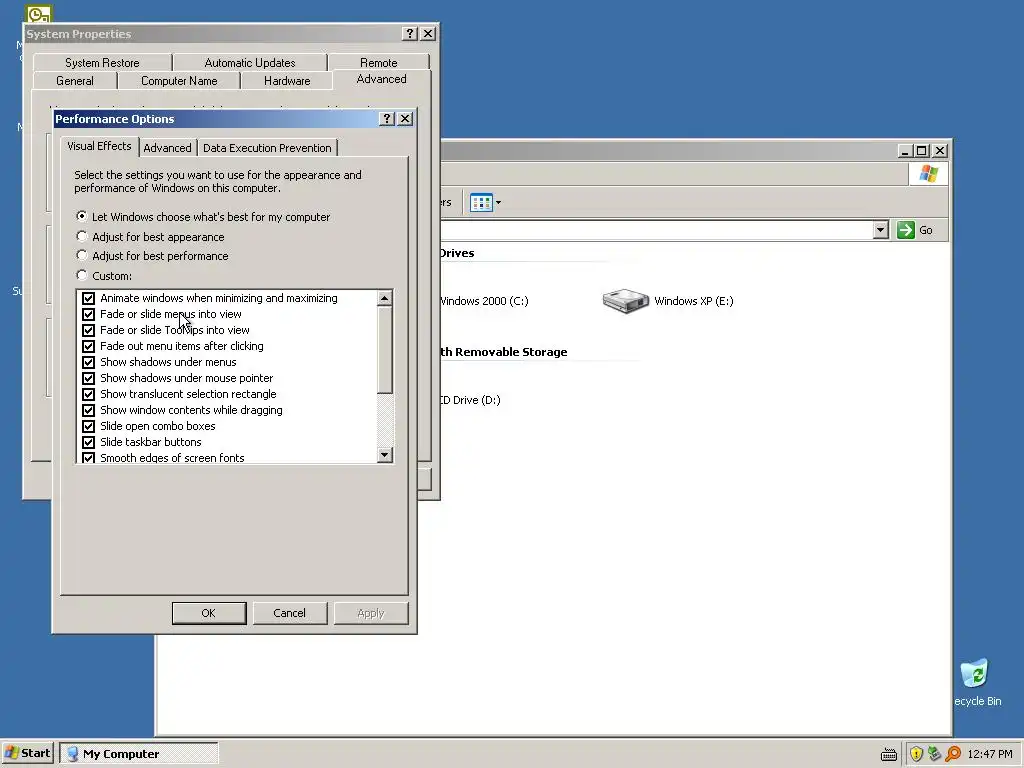
Task: Click Cancel in Performance Options
Action: click(289, 613)
